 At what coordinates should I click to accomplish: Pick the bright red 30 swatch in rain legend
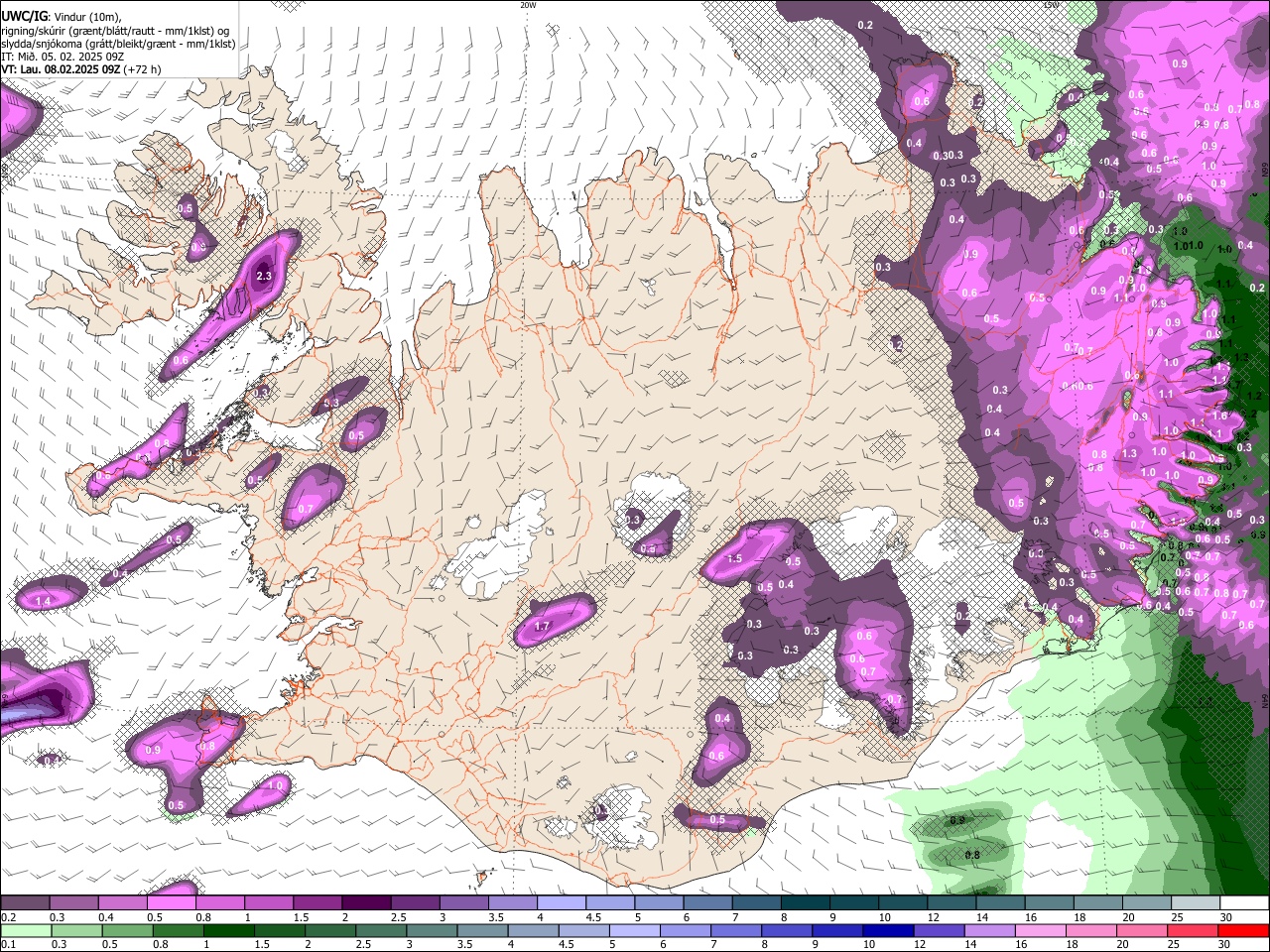point(1244,931)
